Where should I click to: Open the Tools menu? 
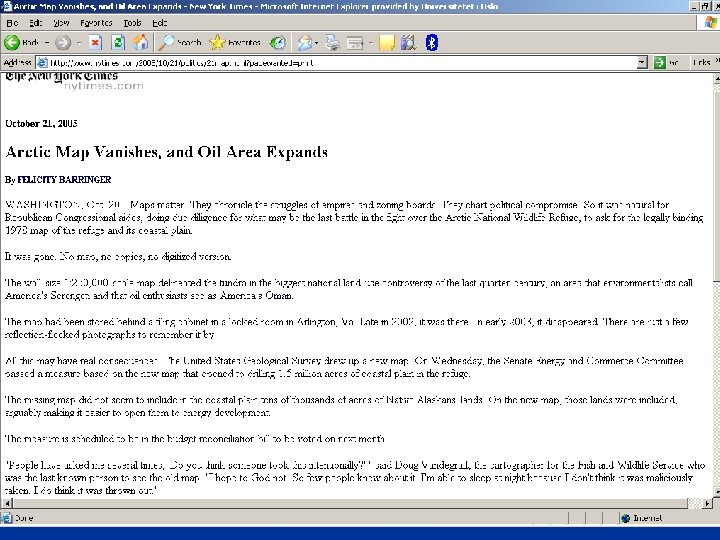(132, 23)
